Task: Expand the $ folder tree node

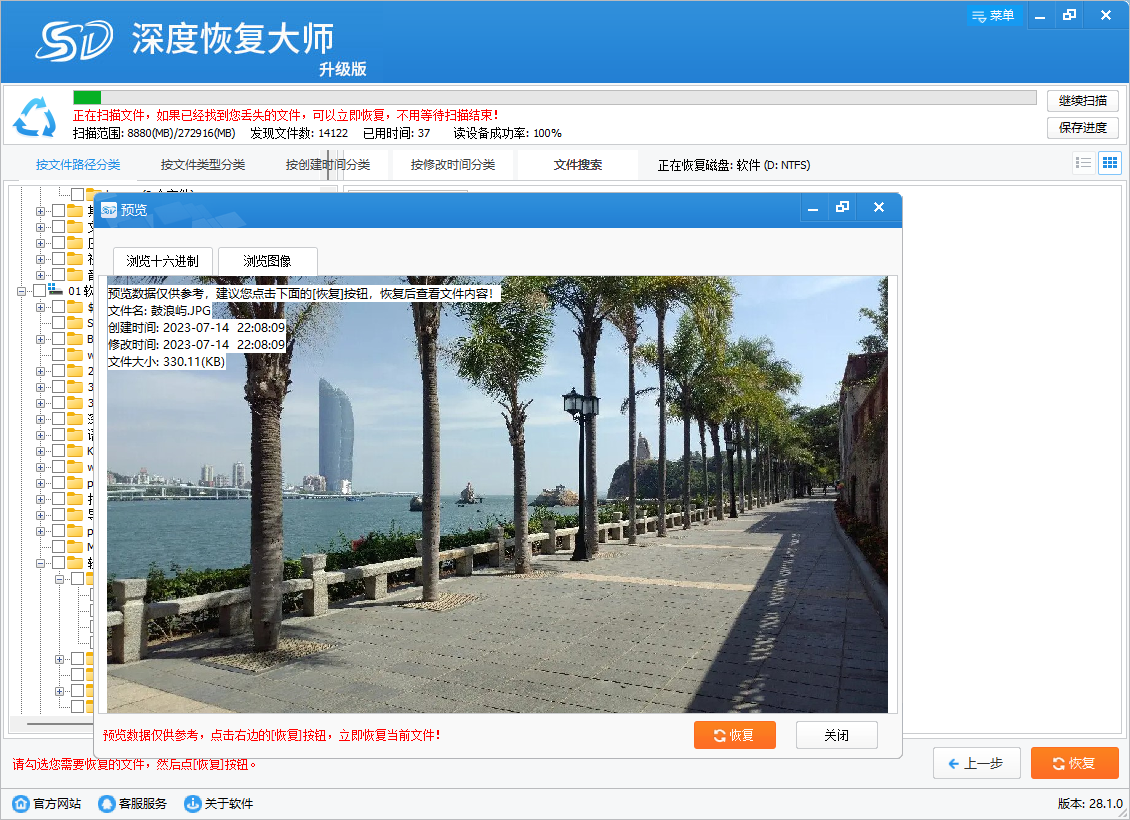Action: 41,307
